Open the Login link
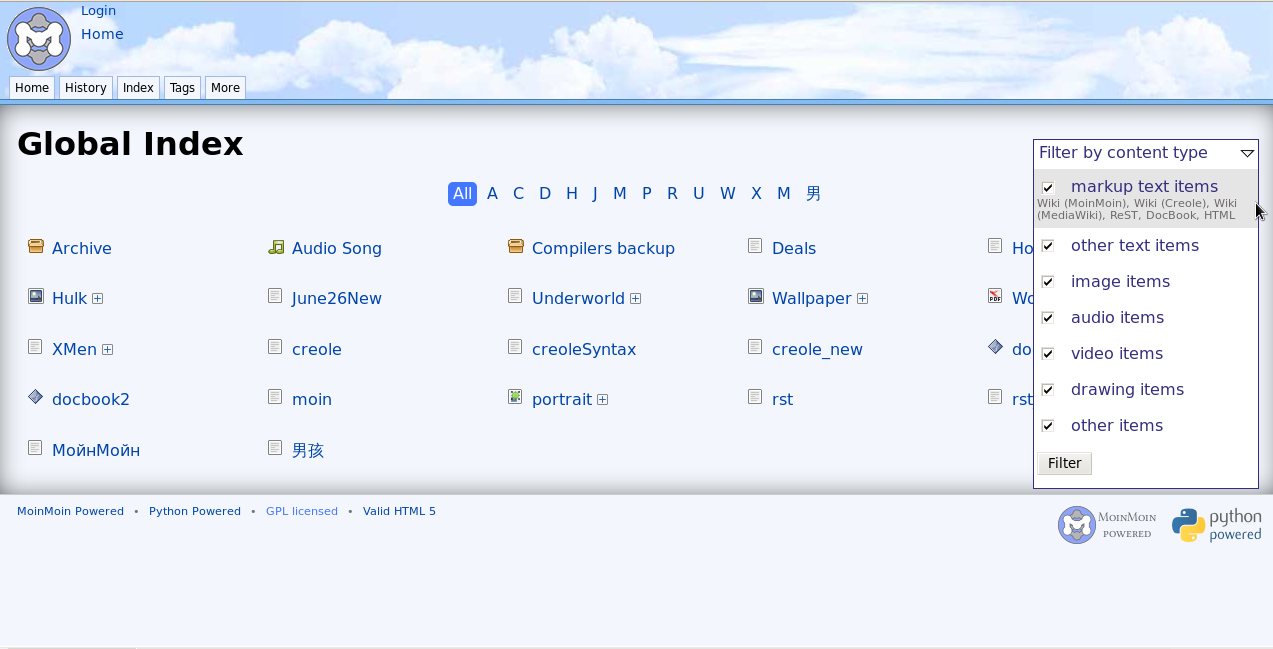Viewport: 1273px width, 649px height. point(98,11)
